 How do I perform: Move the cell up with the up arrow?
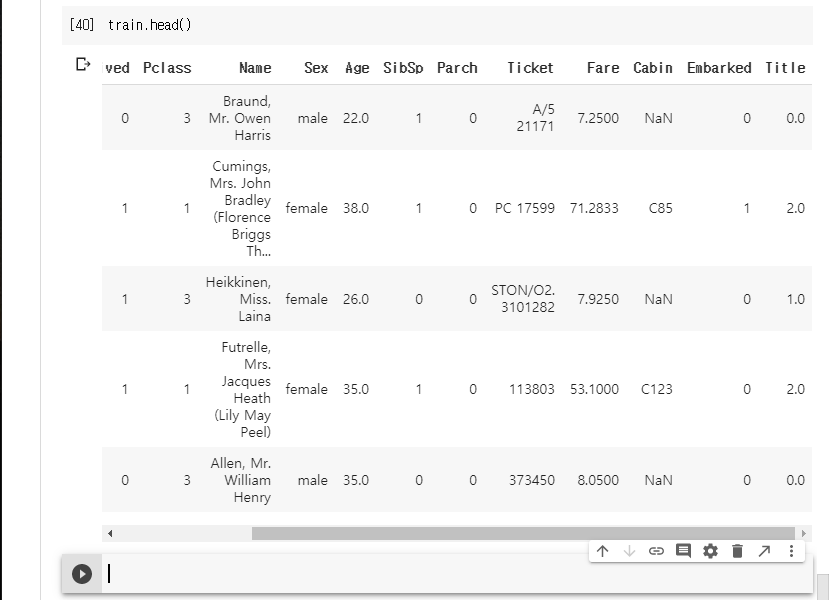(x=602, y=551)
